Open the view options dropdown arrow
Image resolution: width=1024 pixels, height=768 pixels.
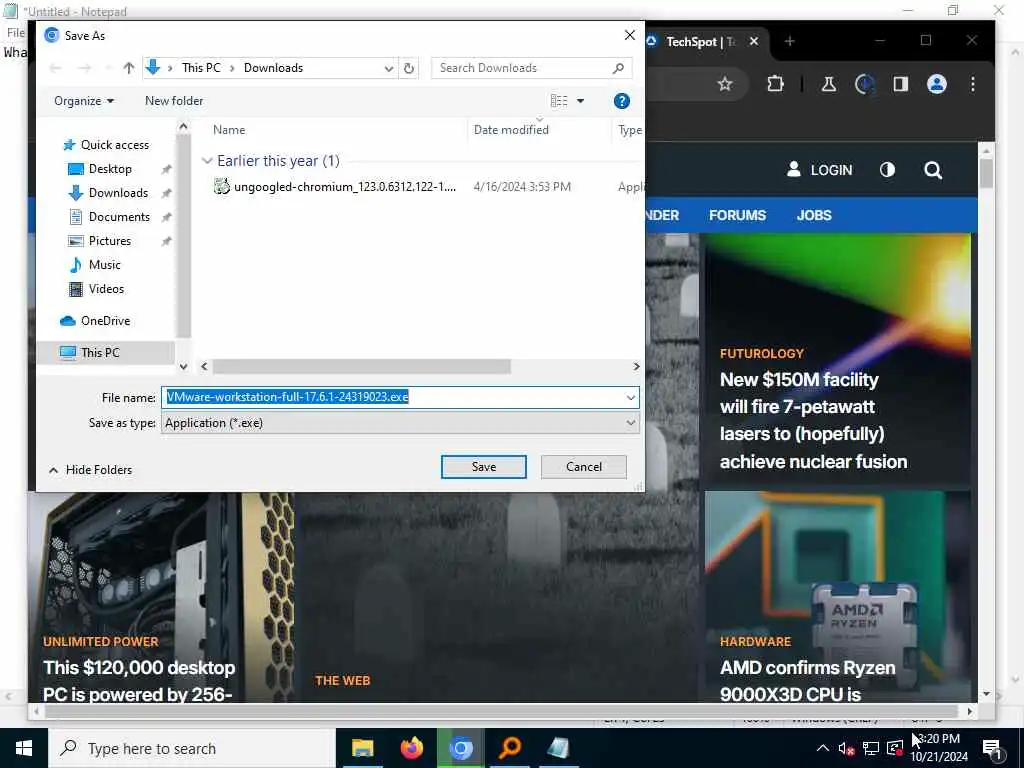[580, 101]
